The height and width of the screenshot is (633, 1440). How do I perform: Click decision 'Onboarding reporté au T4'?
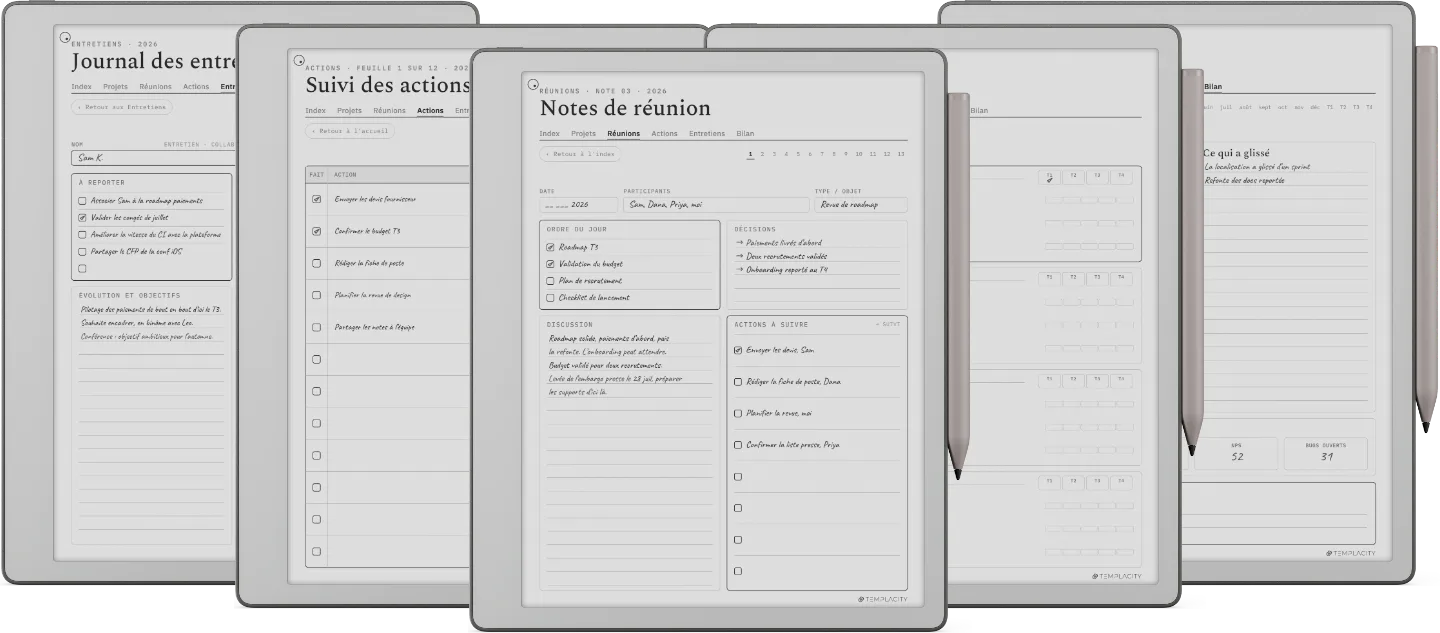tap(787, 269)
